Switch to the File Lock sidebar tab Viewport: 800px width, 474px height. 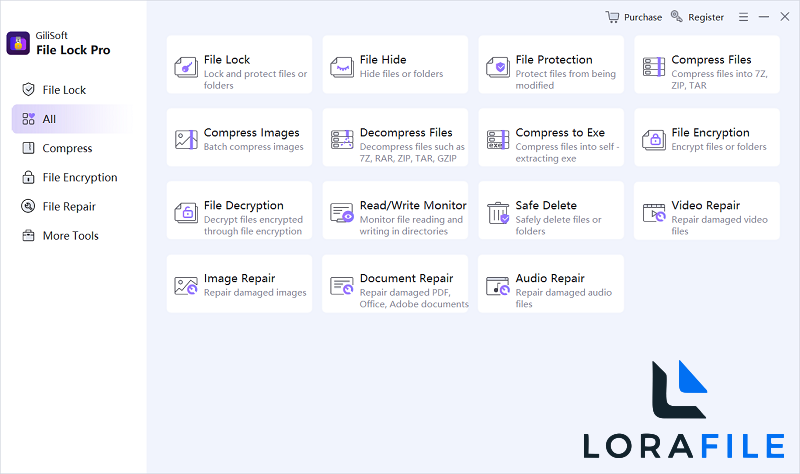tap(73, 90)
